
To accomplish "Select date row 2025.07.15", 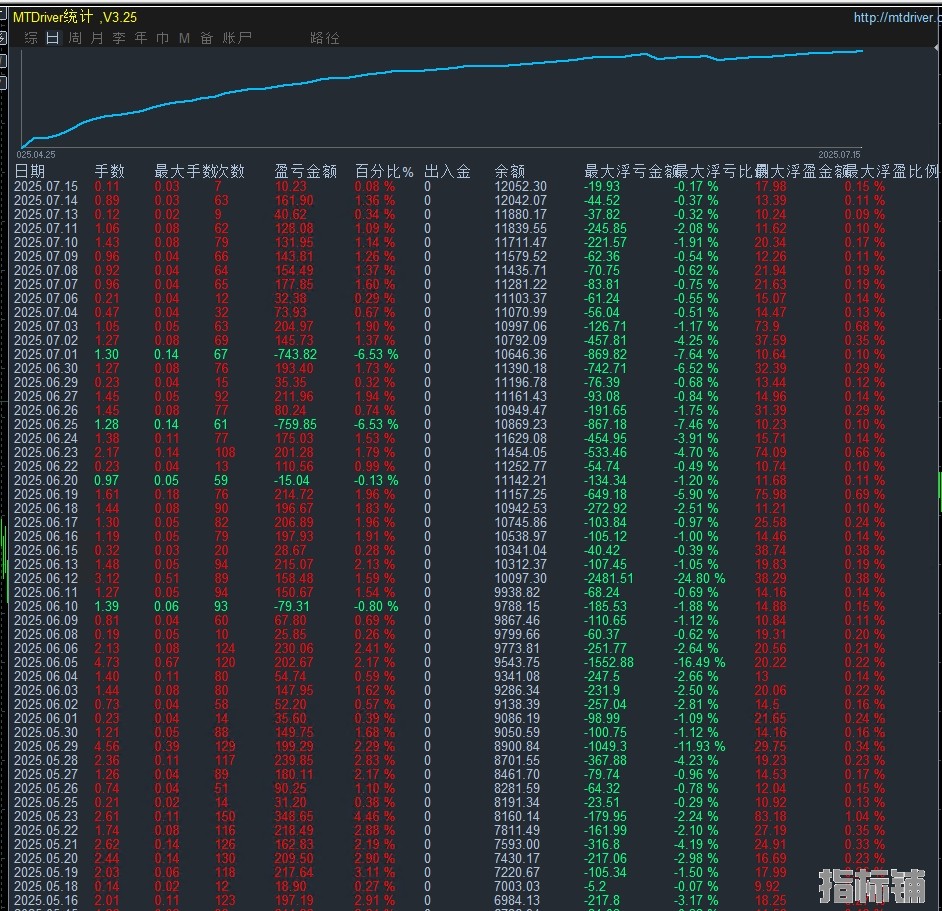I will click(x=46, y=187).
